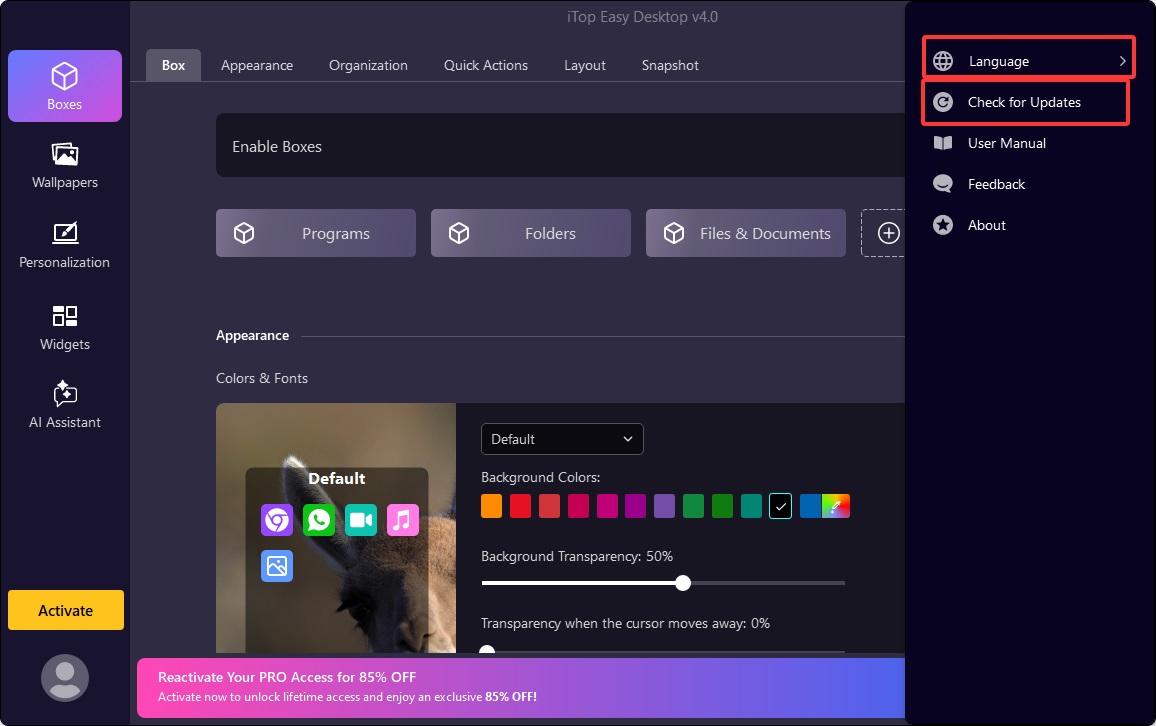Image resolution: width=1156 pixels, height=726 pixels.
Task: Switch to the Appearance tab
Action: tap(257, 65)
